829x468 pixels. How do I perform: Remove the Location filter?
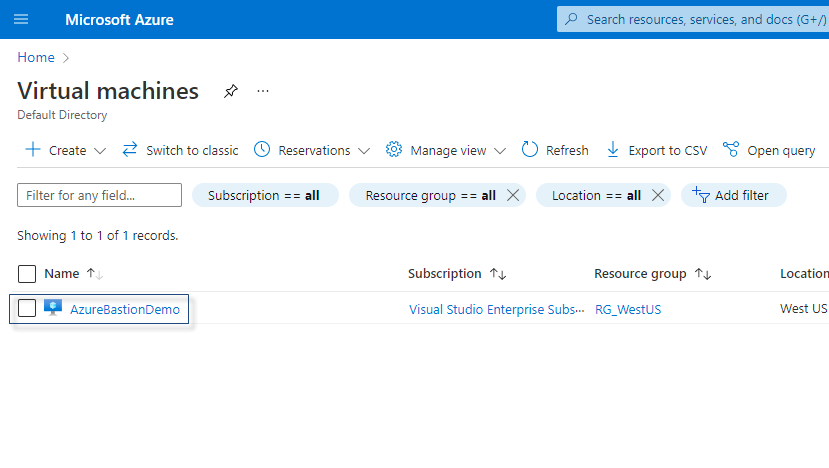[x=658, y=195]
